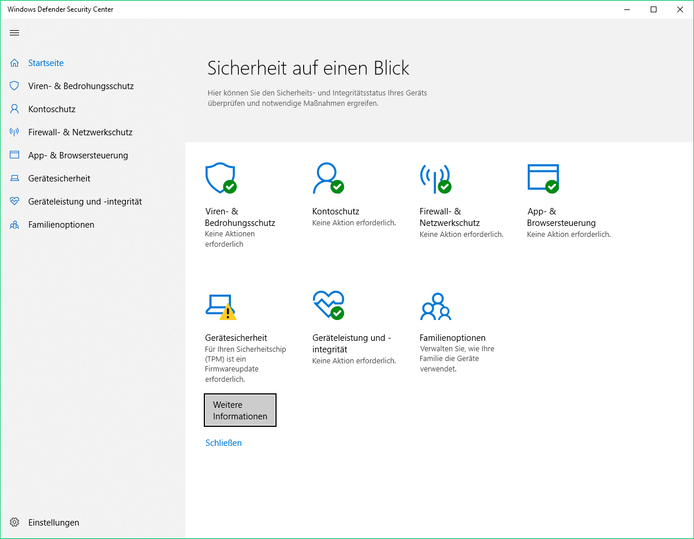
Task: Open Viren- & Bedrohungsschutz in the sidebar
Action: [80, 86]
